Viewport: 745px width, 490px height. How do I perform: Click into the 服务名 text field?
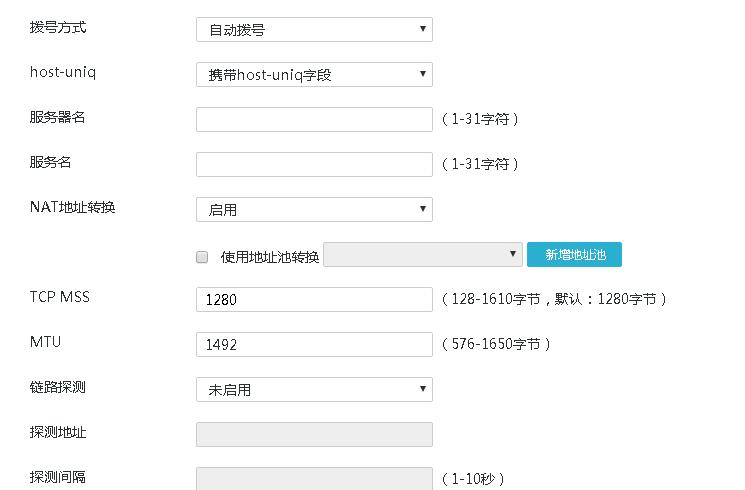314,165
